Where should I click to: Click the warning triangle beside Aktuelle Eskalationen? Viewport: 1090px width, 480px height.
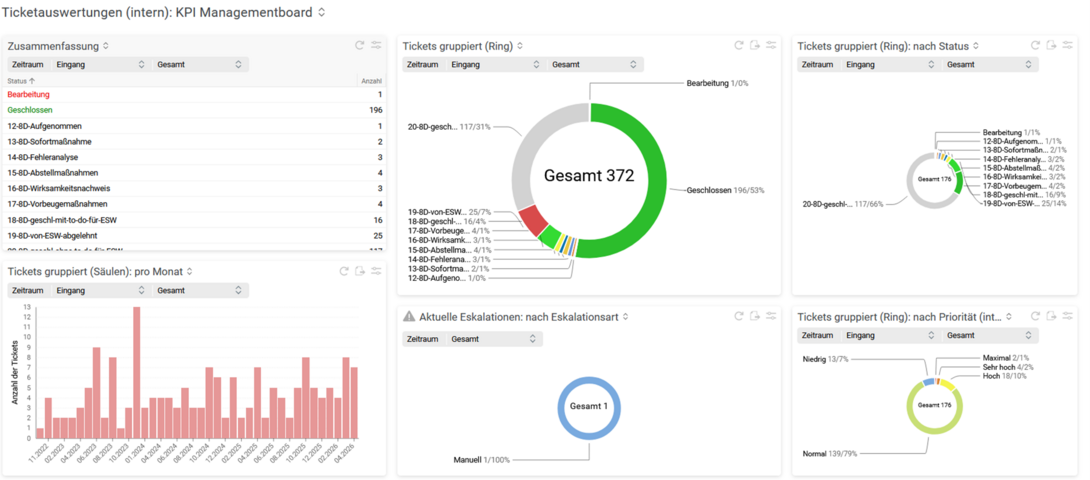(x=409, y=317)
